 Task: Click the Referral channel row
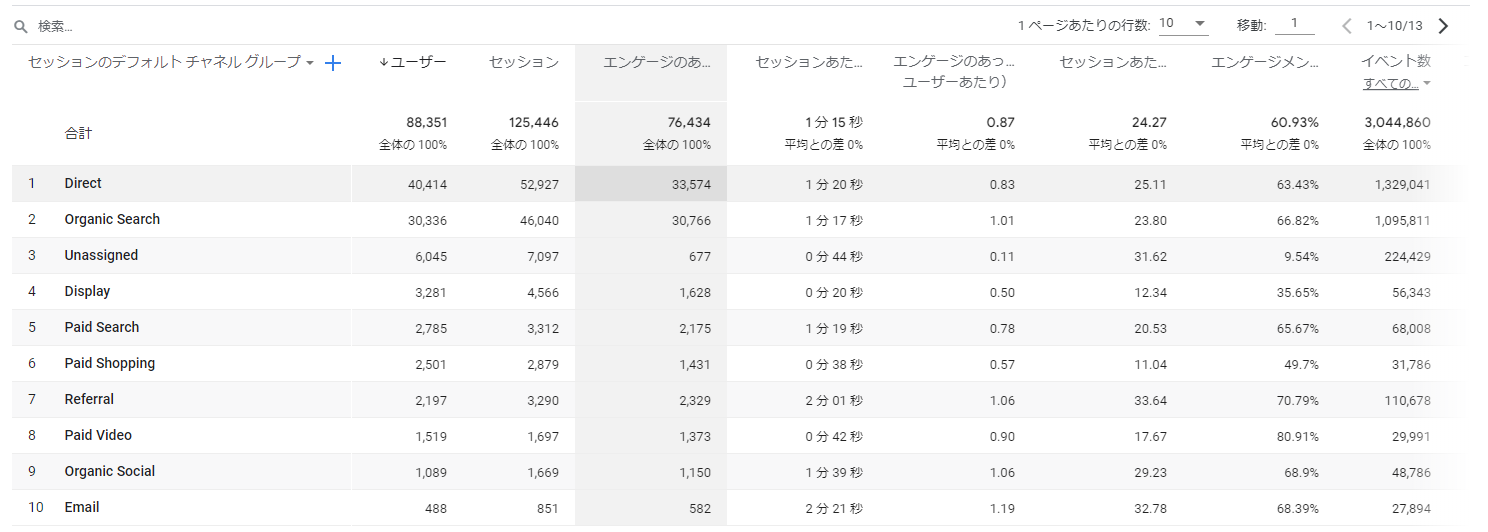click(x=89, y=399)
